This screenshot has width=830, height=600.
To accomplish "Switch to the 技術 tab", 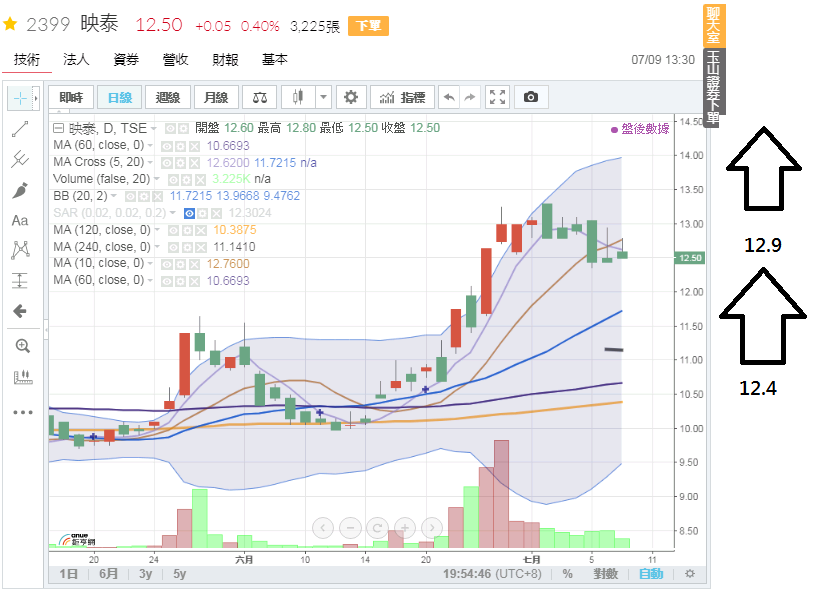I will pyautogui.click(x=26, y=59).
